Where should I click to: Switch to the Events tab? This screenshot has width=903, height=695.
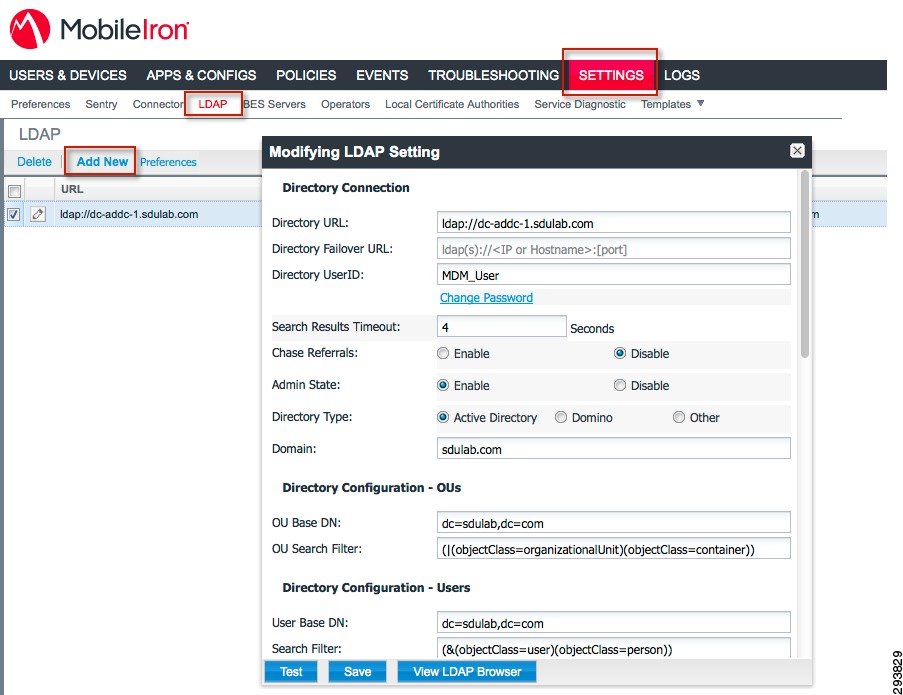pyautogui.click(x=382, y=75)
